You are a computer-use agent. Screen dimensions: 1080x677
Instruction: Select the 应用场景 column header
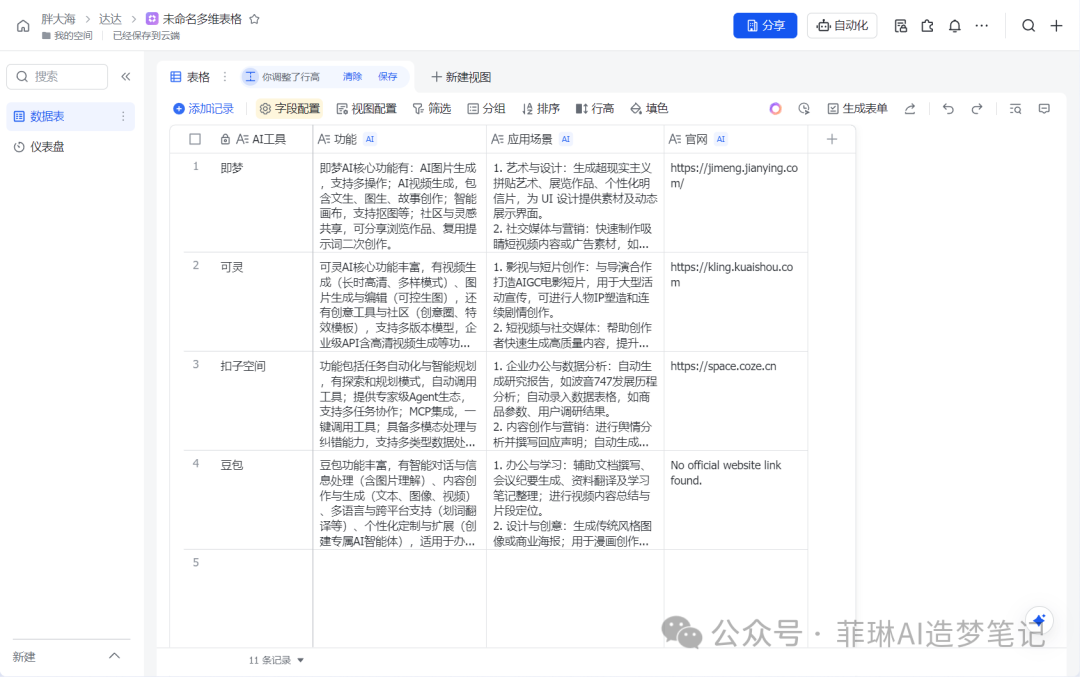[575, 139]
